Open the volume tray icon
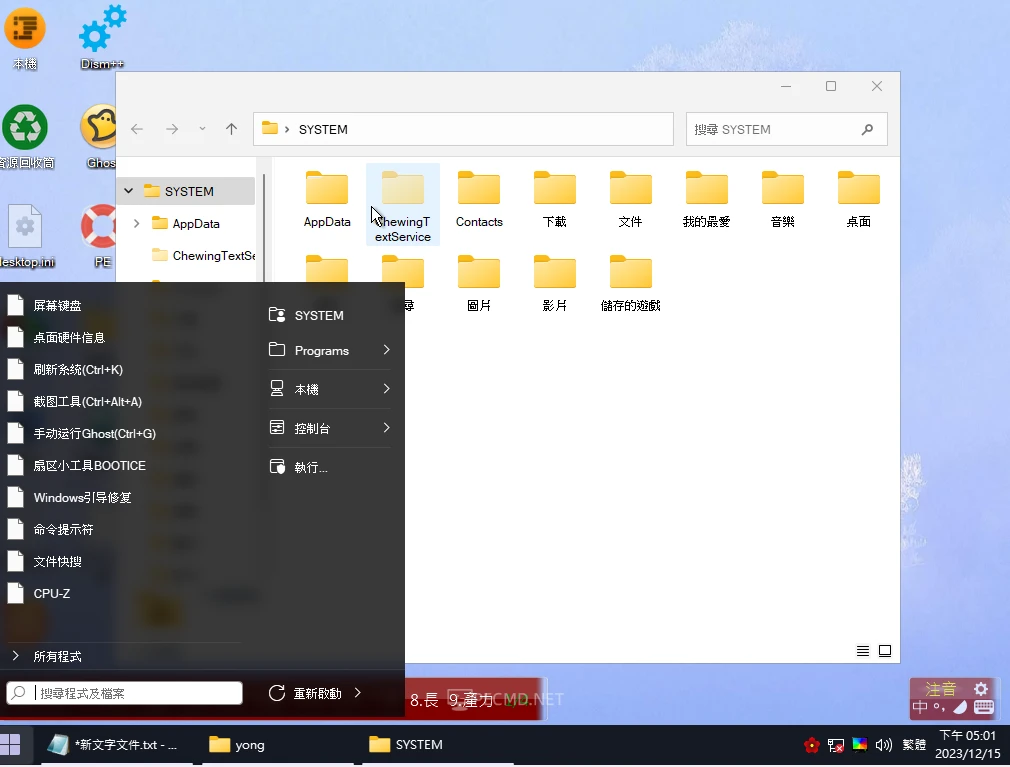This screenshot has width=1010, height=767. tap(883, 745)
